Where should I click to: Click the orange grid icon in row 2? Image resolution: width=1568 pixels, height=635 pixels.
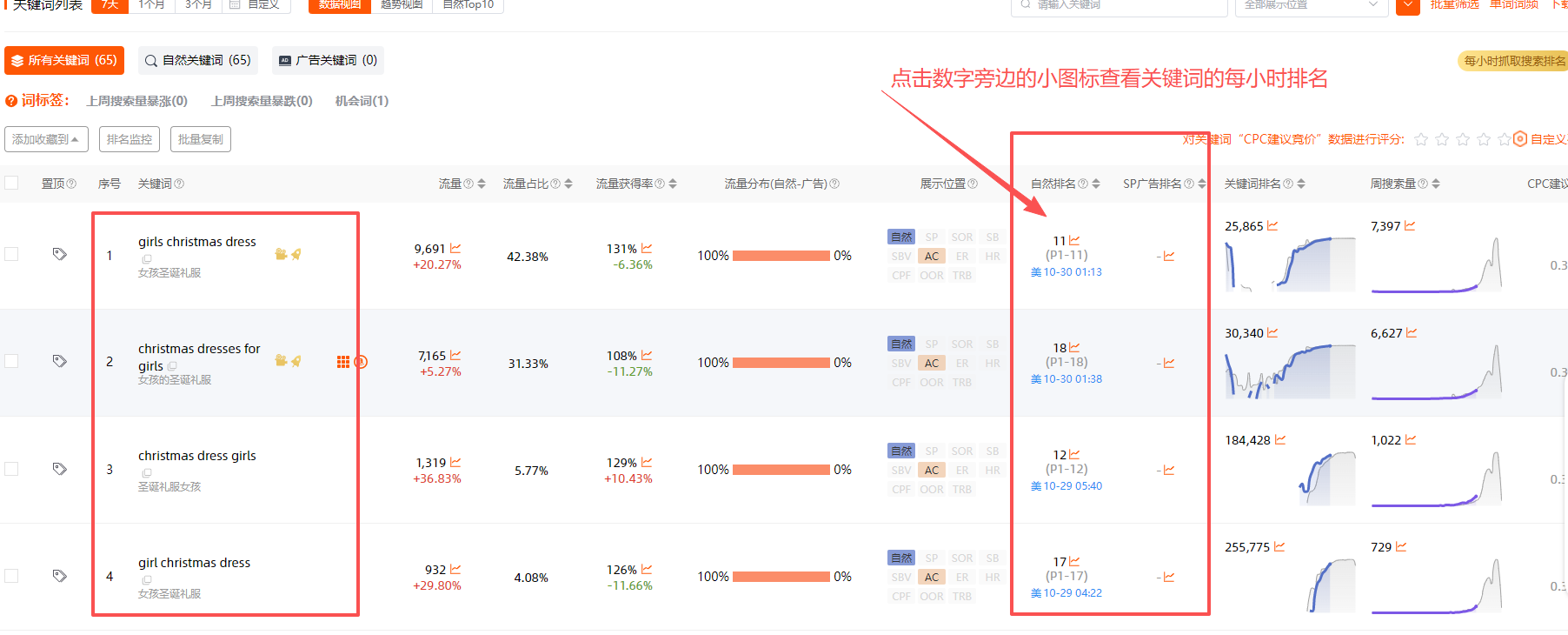[343, 362]
